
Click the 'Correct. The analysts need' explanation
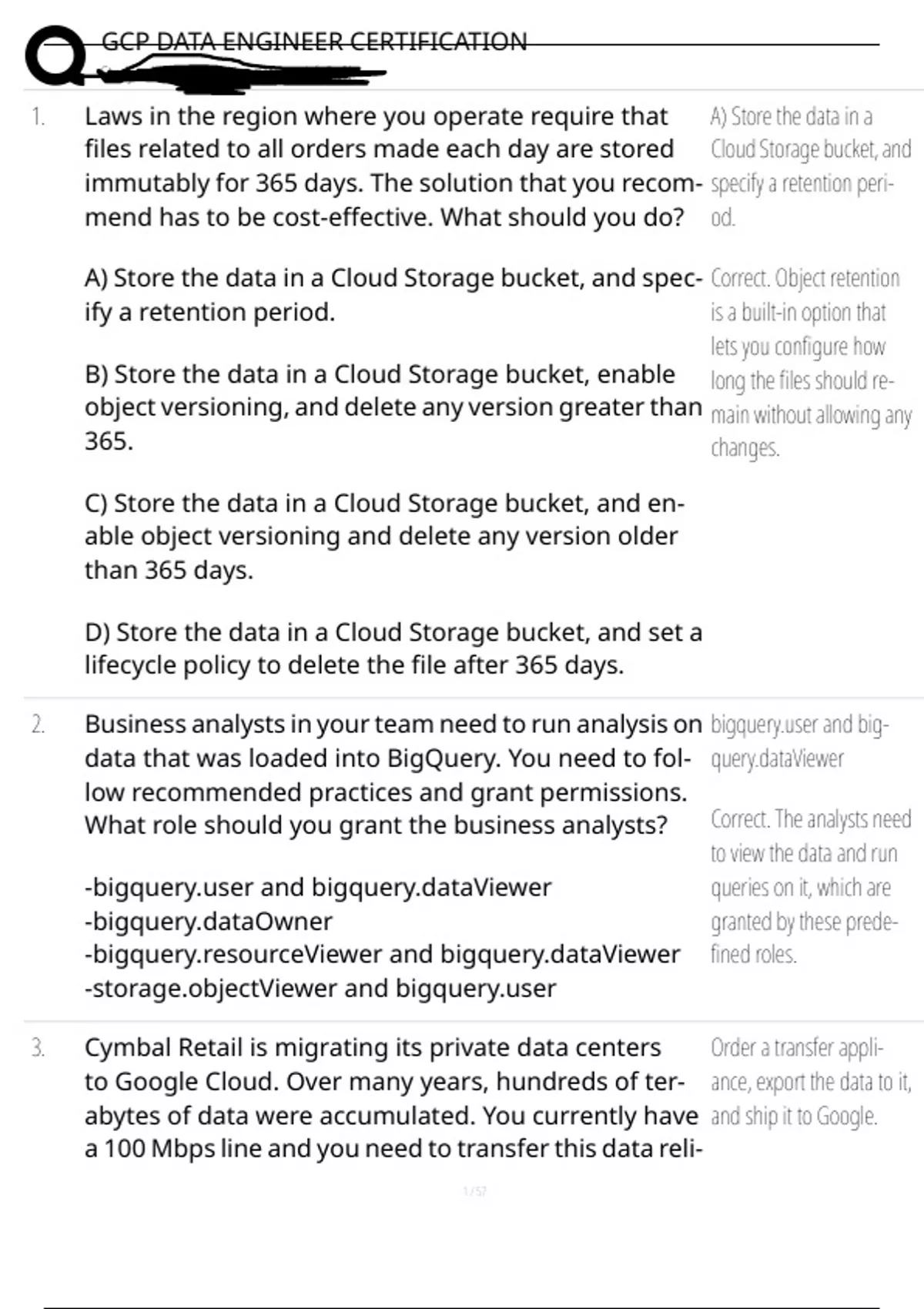point(810,887)
